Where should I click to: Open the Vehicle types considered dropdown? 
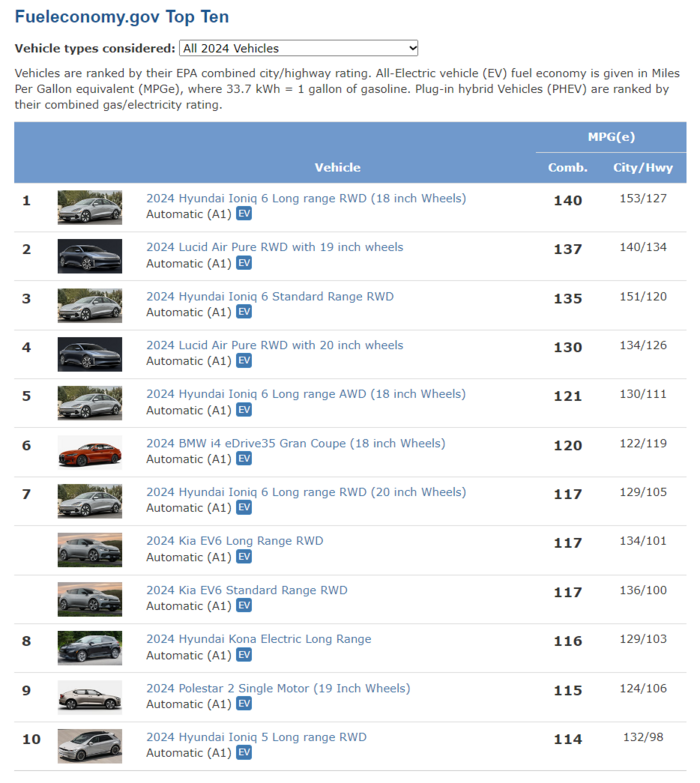pos(298,48)
